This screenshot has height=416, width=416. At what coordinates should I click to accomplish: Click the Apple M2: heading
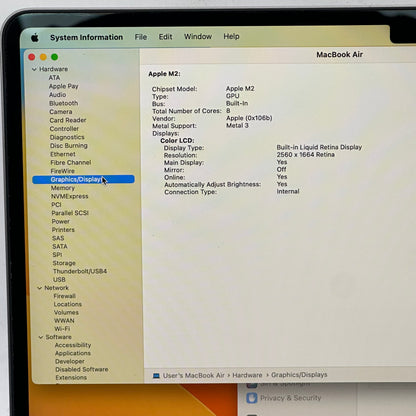164,74
